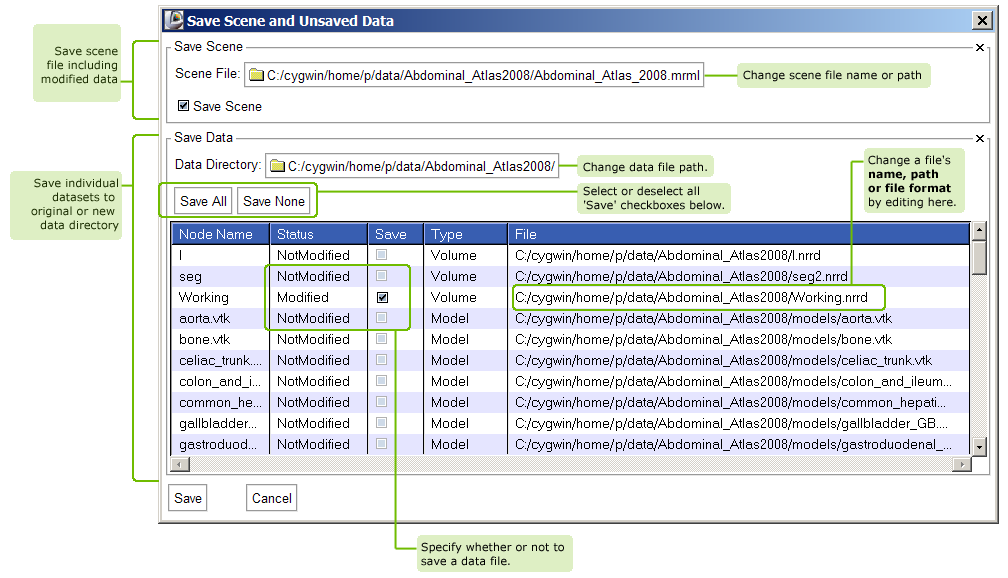Close the Save Scene and Unsaved Data dialog

pyautogui.click(x=981, y=20)
